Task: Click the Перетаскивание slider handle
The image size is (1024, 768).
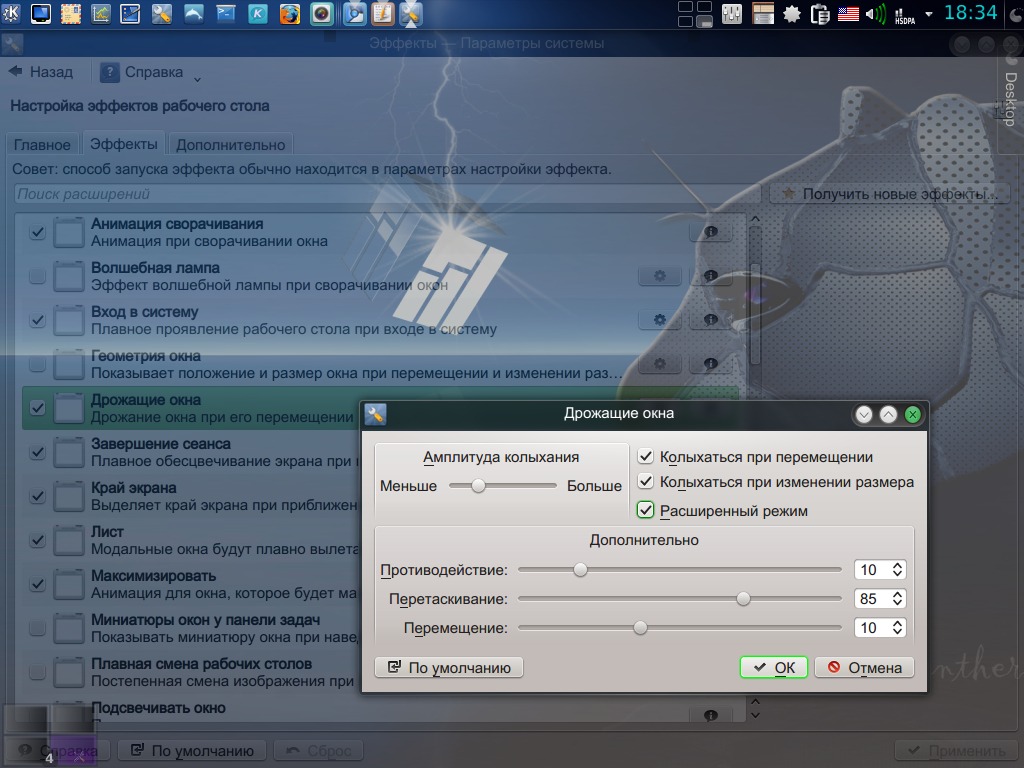Action: tap(743, 598)
